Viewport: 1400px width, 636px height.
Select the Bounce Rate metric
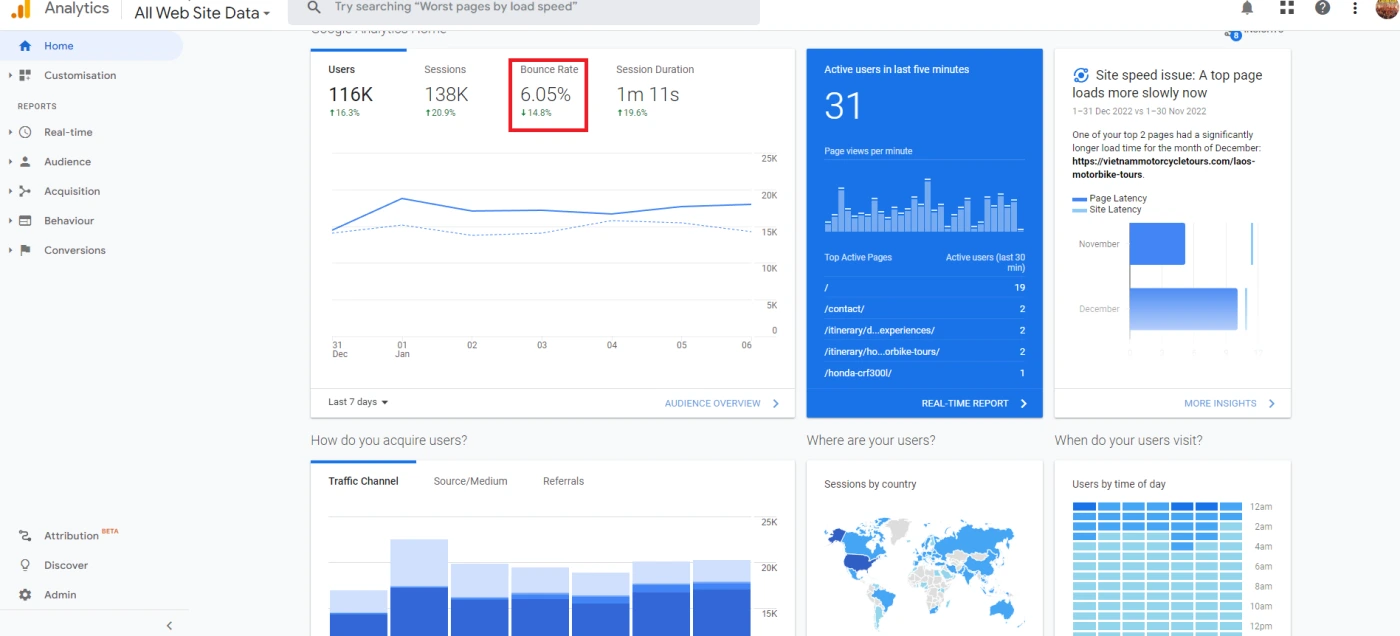pos(548,94)
